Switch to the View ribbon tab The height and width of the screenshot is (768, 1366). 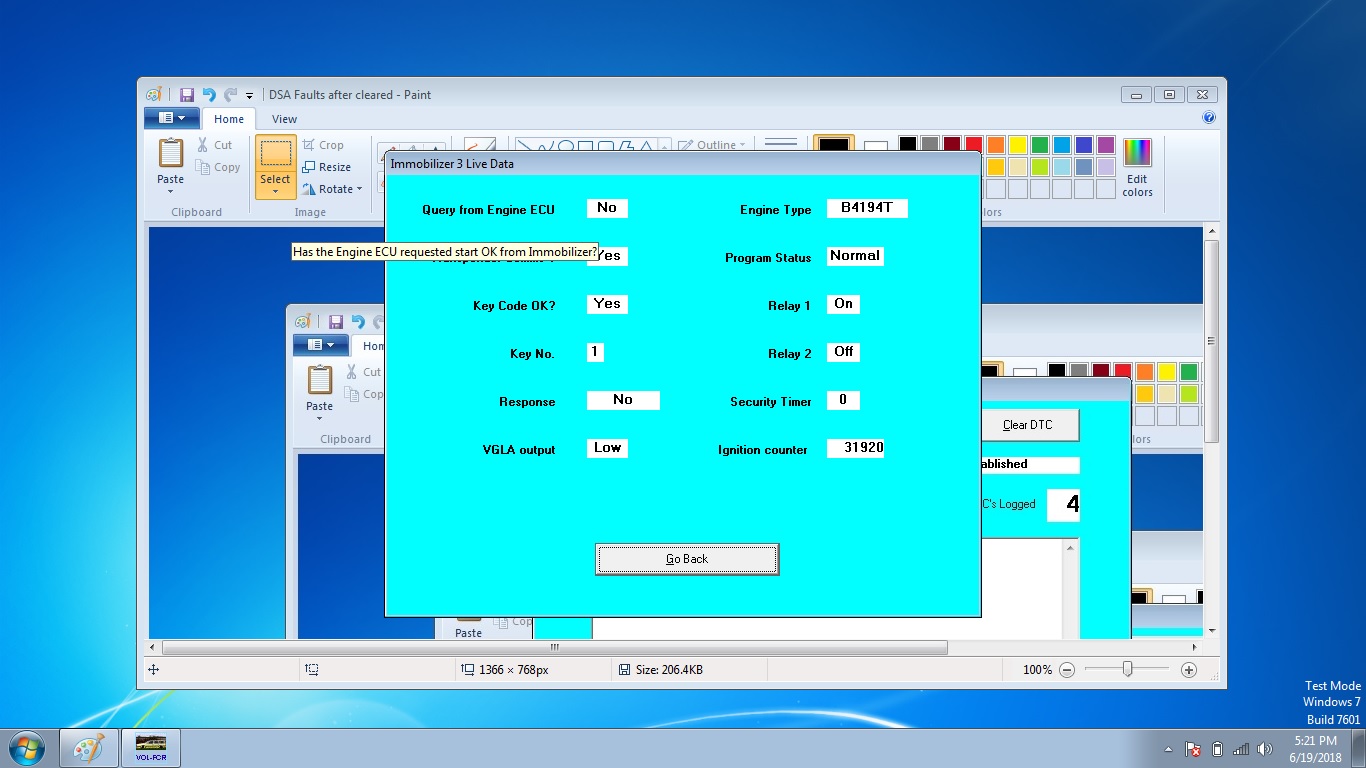pos(284,119)
